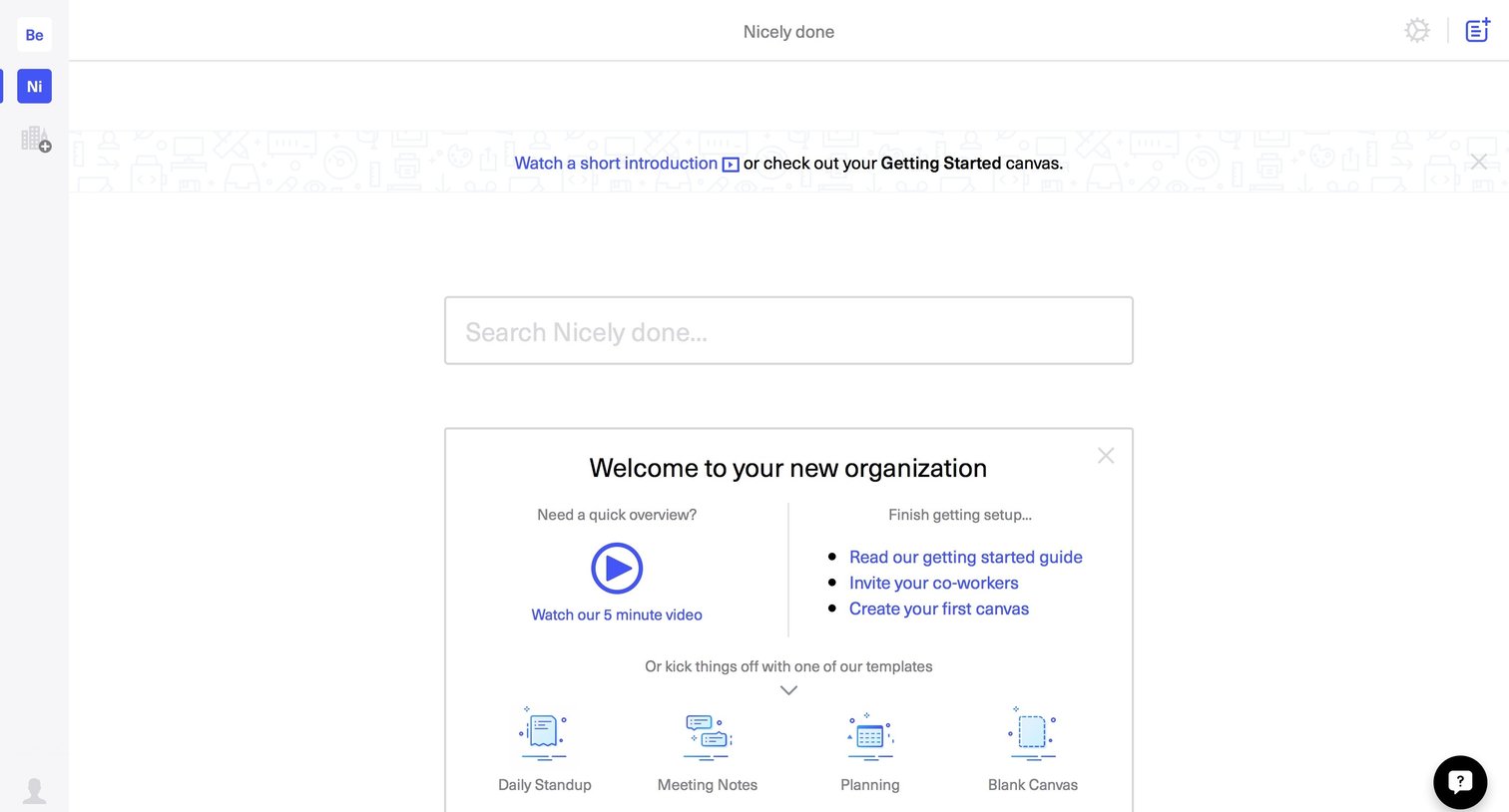Click Watch our 5 minute video link
The height and width of the screenshot is (812, 1509).
click(617, 614)
